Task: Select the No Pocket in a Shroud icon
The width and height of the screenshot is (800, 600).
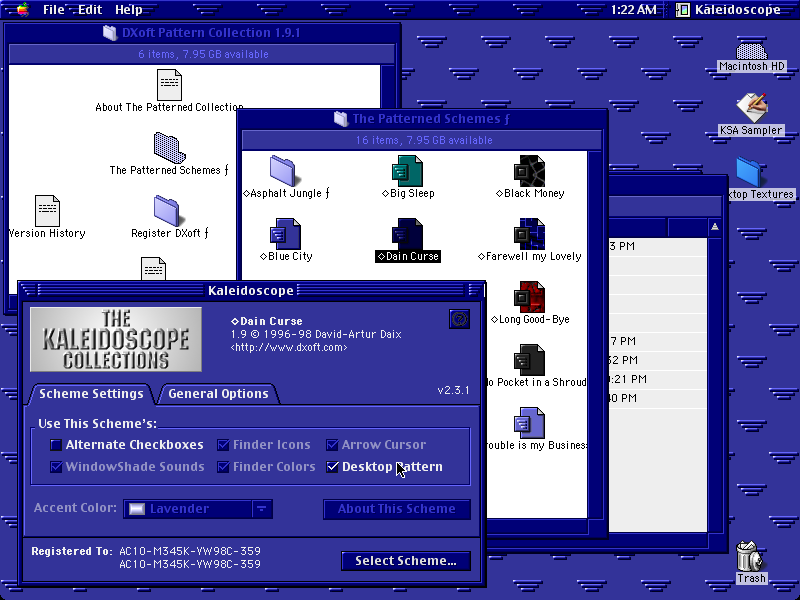Action: click(529, 360)
